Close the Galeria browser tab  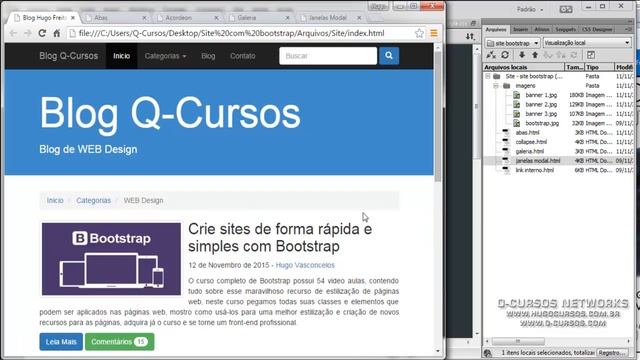click(x=288, y=18)
